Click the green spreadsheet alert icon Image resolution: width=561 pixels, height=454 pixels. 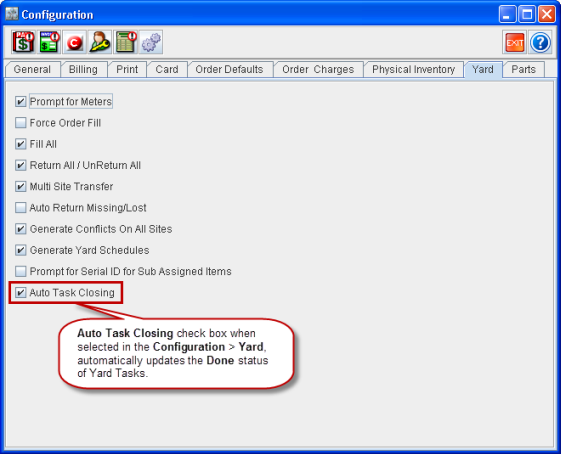tap(126, 42)
